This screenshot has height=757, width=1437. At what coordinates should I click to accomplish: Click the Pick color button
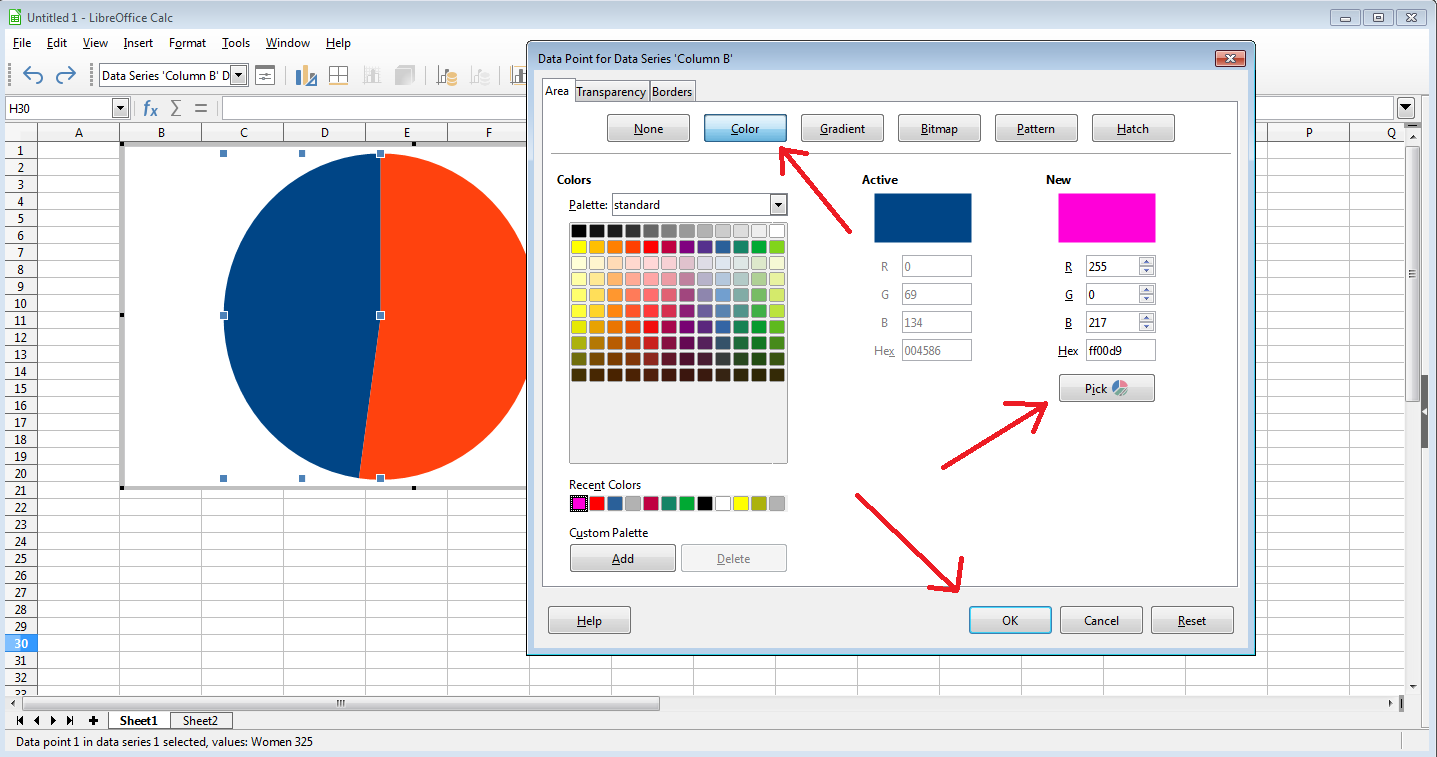pos(1106,388)
